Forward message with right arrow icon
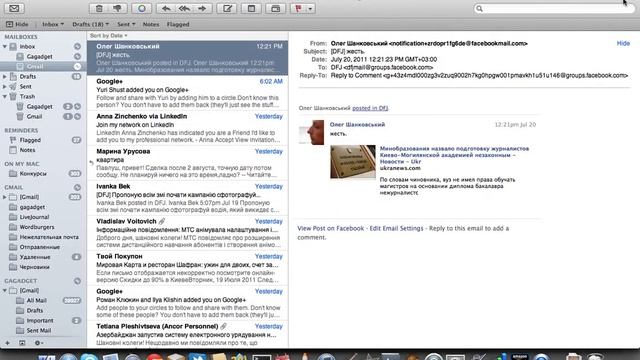This screenshot has width=640, height=360. pyautogui.click(x=202, y=8)
